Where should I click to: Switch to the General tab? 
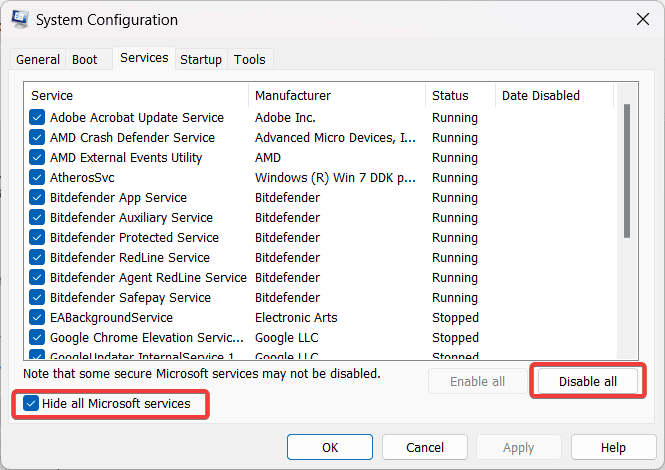tap(38, 59)
